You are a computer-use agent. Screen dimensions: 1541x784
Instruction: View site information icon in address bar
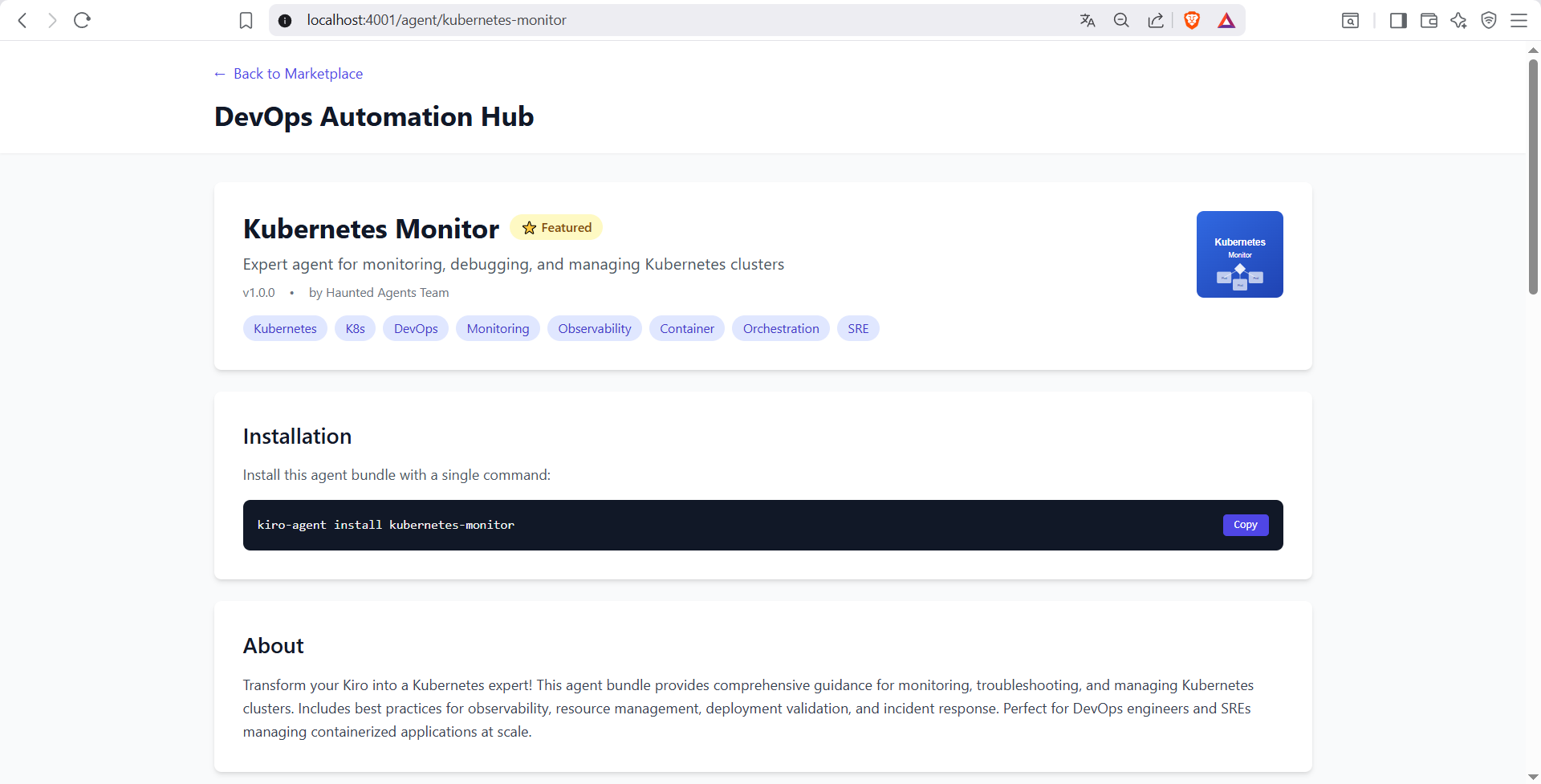(285, 20)
